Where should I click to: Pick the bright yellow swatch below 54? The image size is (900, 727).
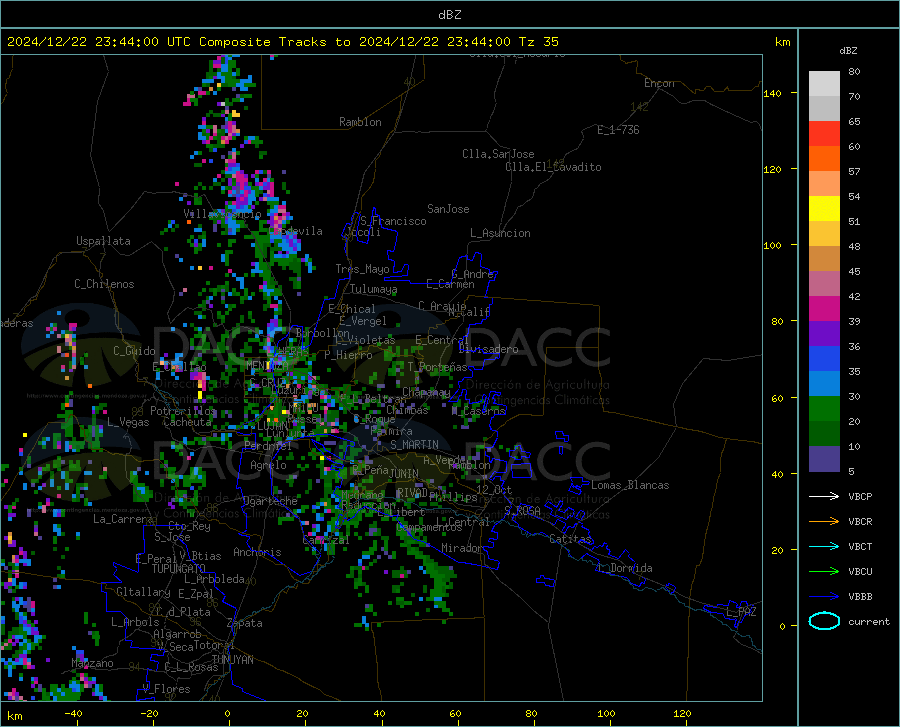point(824,209)
